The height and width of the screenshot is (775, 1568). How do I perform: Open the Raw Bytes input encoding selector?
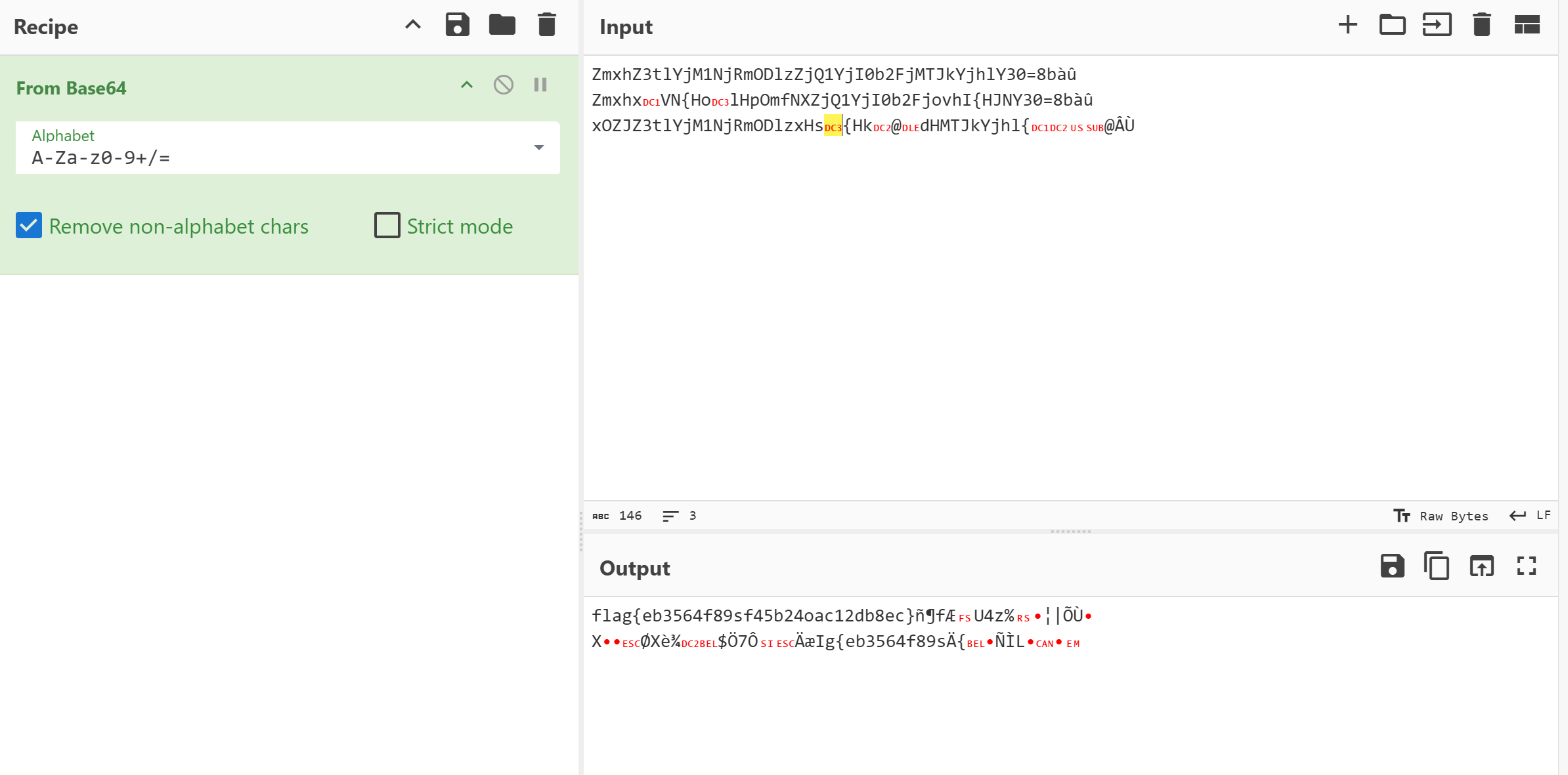point(1441,516)
